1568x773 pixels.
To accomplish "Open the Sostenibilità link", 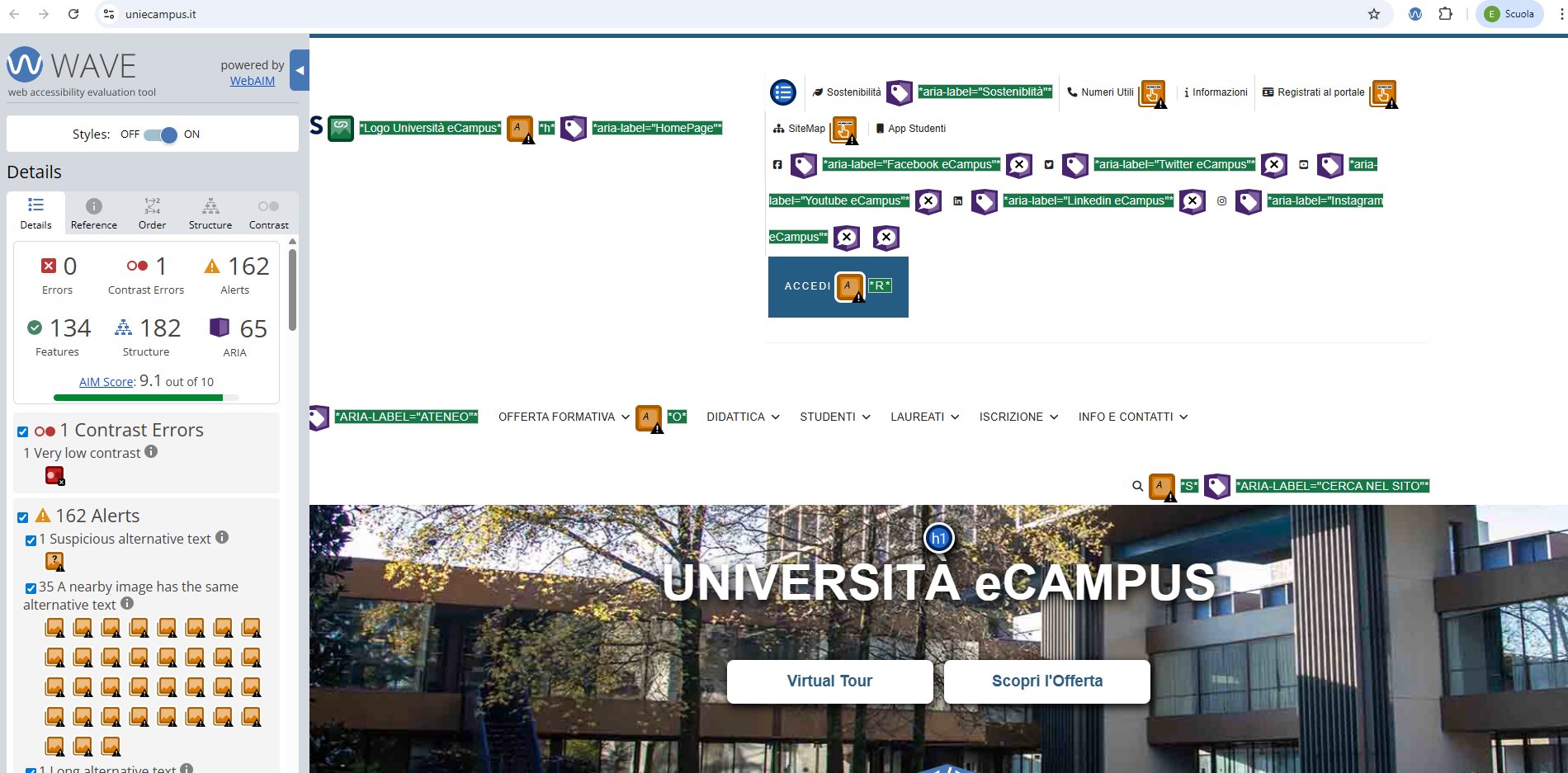I will (847, 92).
